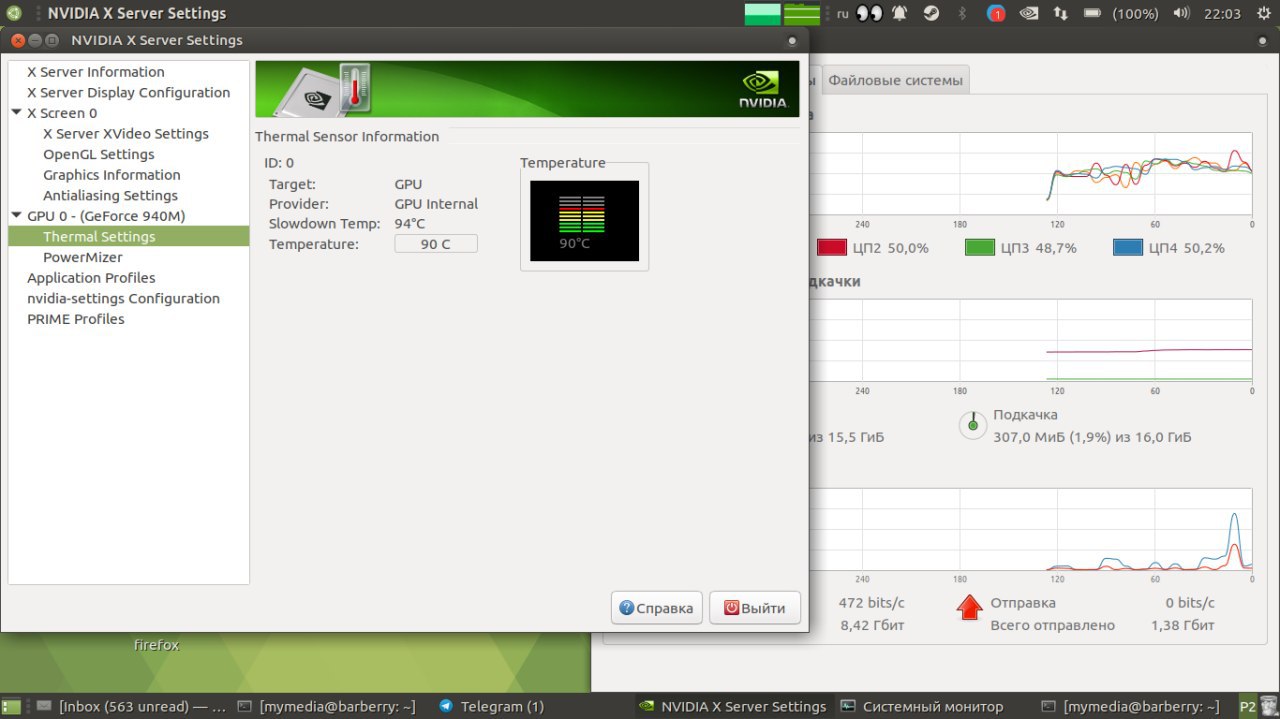Click the dark green memory graph applet
1280x719 pixels.
(802, 14)
